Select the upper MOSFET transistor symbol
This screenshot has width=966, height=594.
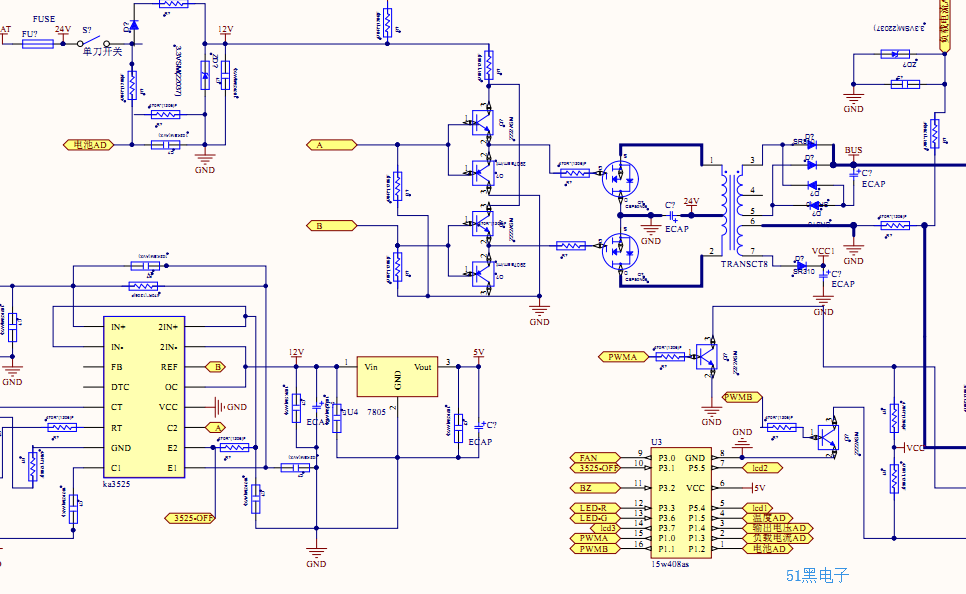click(x=620, y=178)
